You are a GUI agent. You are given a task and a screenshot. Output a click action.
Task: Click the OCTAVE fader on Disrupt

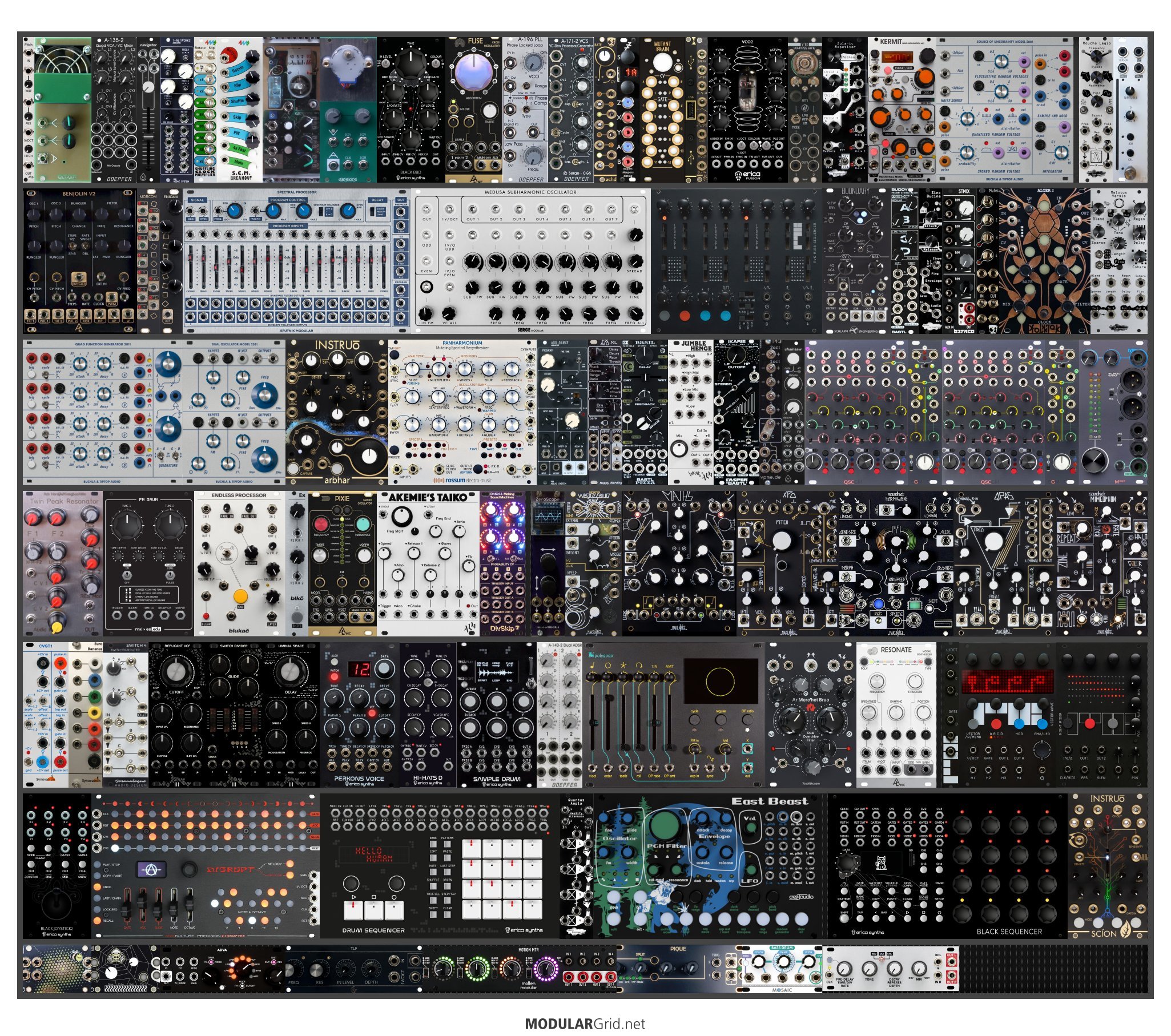point(189,906)
